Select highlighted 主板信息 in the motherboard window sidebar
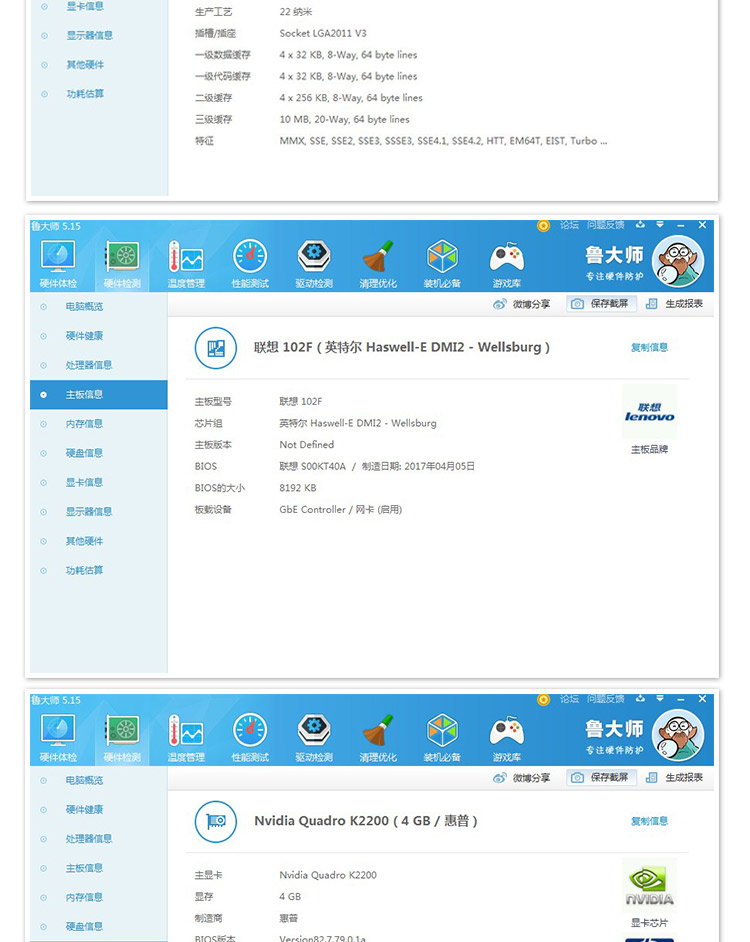This screenshot has width=750, height=942. tap(99, 395)
